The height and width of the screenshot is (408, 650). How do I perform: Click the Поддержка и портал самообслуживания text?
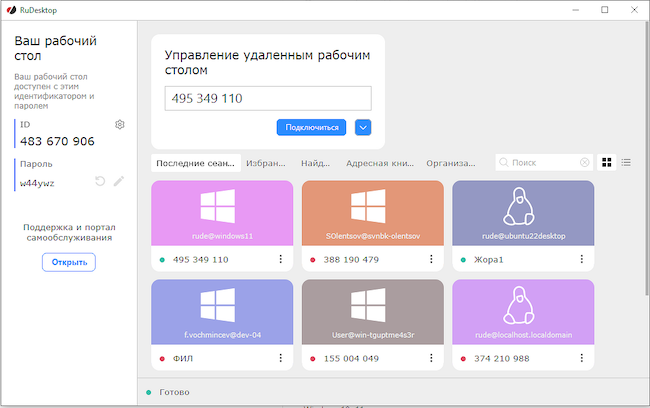pos(69,232)
